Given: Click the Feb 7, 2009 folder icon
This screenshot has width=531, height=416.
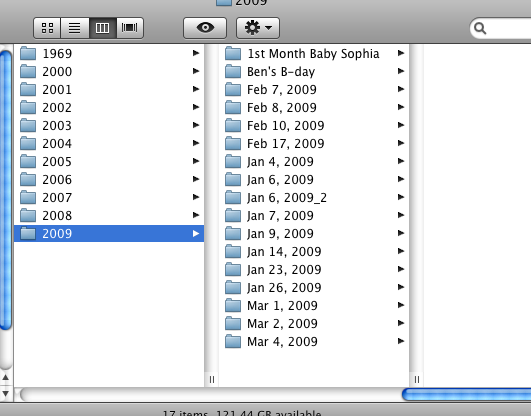Looking at the screenshot, I should click(233, 89).
